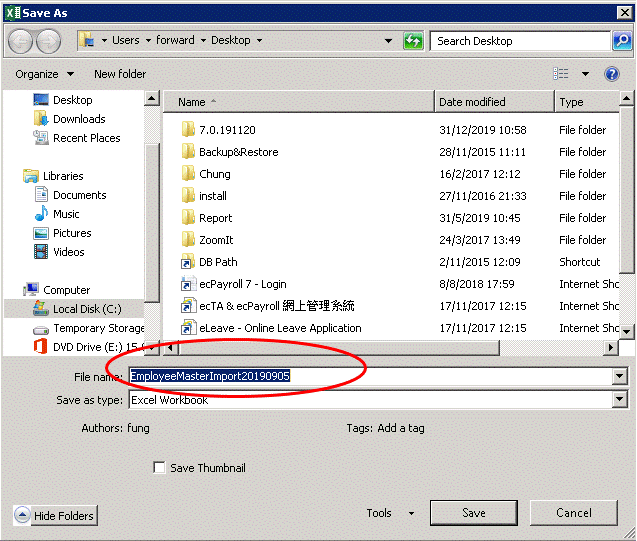Select the DB Path shortcut
The height and width of the screenshot is (541, 637).
tap(218, 262)
